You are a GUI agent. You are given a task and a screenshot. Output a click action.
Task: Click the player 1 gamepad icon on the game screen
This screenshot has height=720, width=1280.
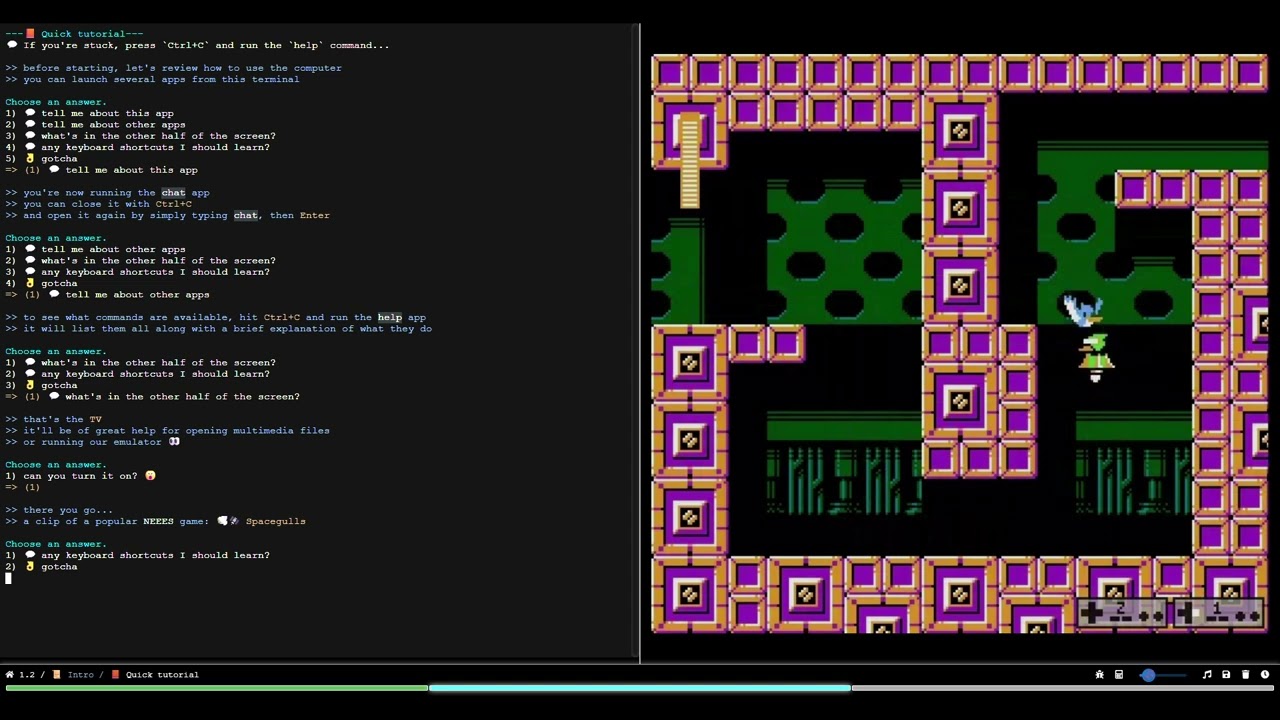click(x=1221, y=612)
